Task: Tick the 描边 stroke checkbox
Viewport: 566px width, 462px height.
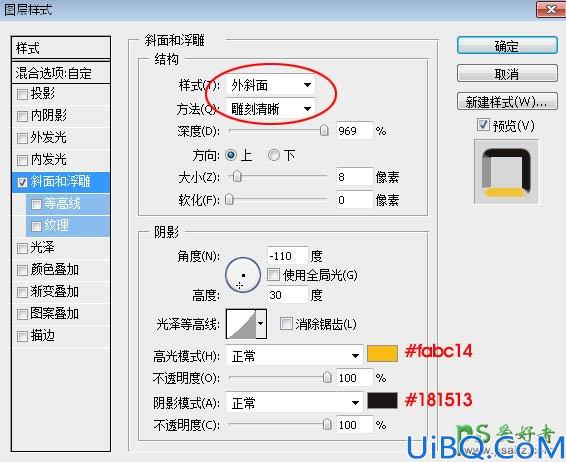Action: tap(22, 336)
